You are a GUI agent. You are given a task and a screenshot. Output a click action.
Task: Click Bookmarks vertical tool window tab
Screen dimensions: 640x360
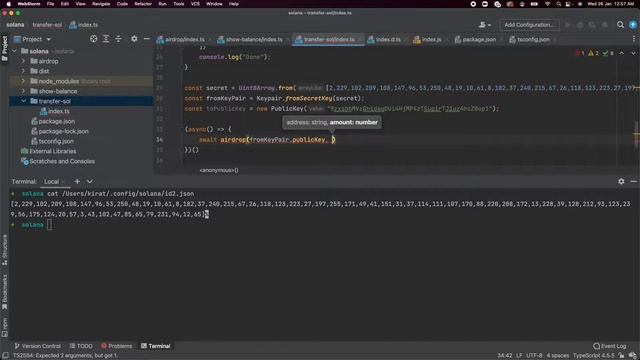(4, 292)
